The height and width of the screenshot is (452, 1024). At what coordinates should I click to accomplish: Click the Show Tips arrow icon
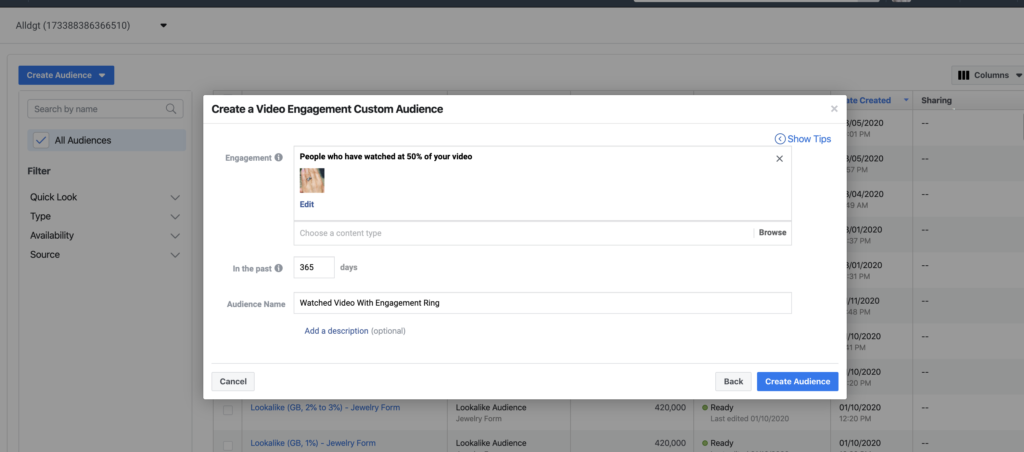click(x=780, y=138)
